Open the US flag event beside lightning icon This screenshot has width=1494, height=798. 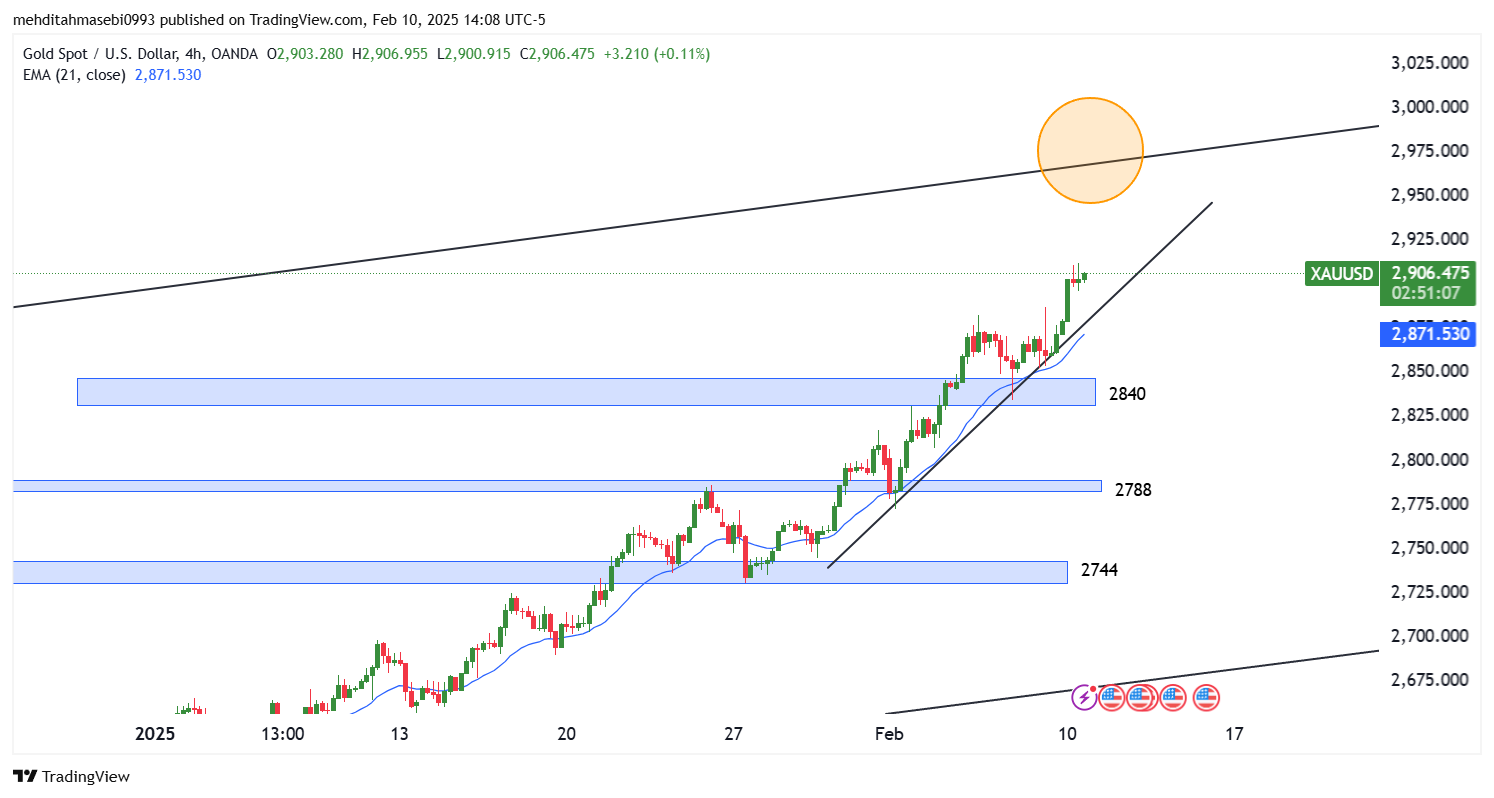point(1112,697)
